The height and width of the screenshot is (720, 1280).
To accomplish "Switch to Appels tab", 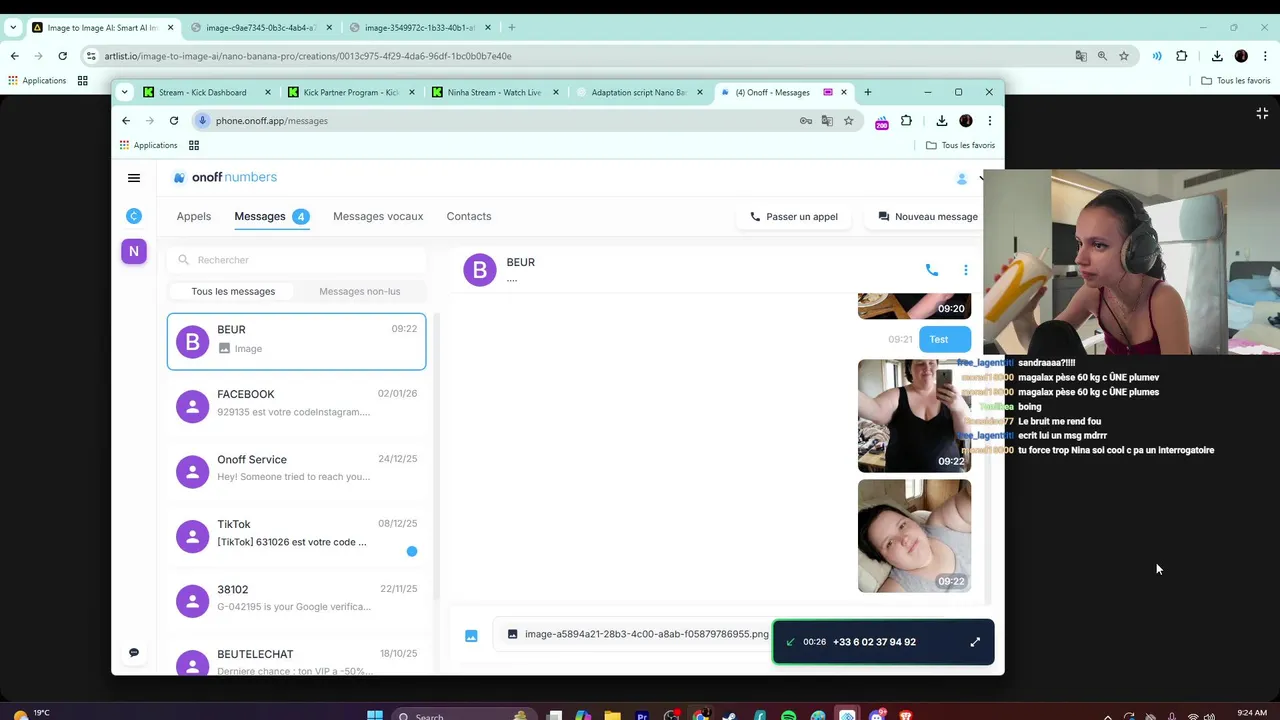I will coord(194,216).
